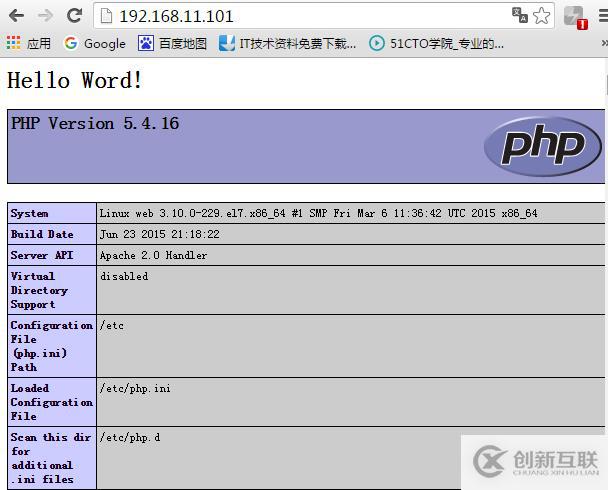Screen dimensions: 608x490
Task: Click the browser forward arrow
Action: 45,16
